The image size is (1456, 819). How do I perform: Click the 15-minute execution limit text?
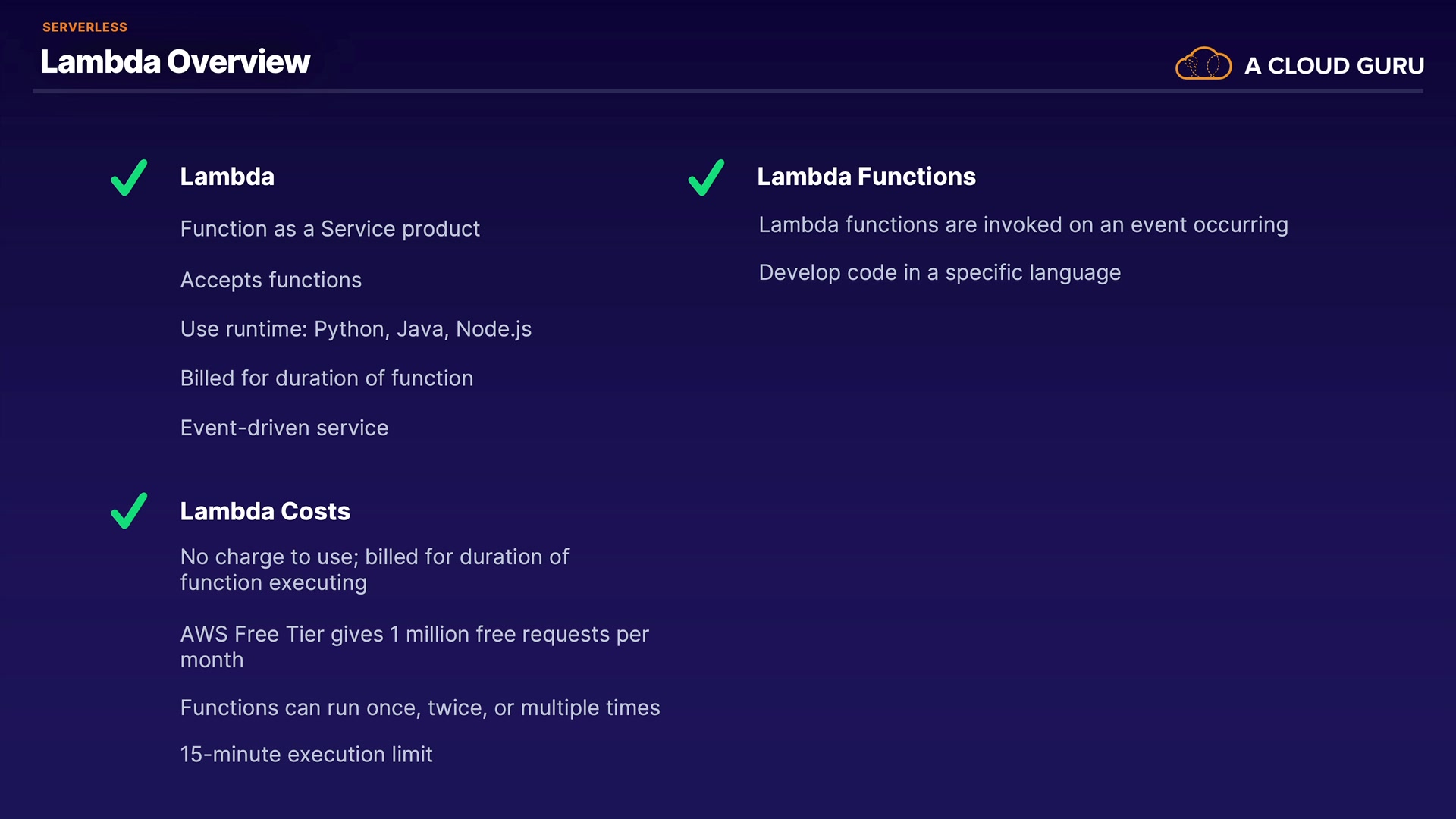coord(306,755)
